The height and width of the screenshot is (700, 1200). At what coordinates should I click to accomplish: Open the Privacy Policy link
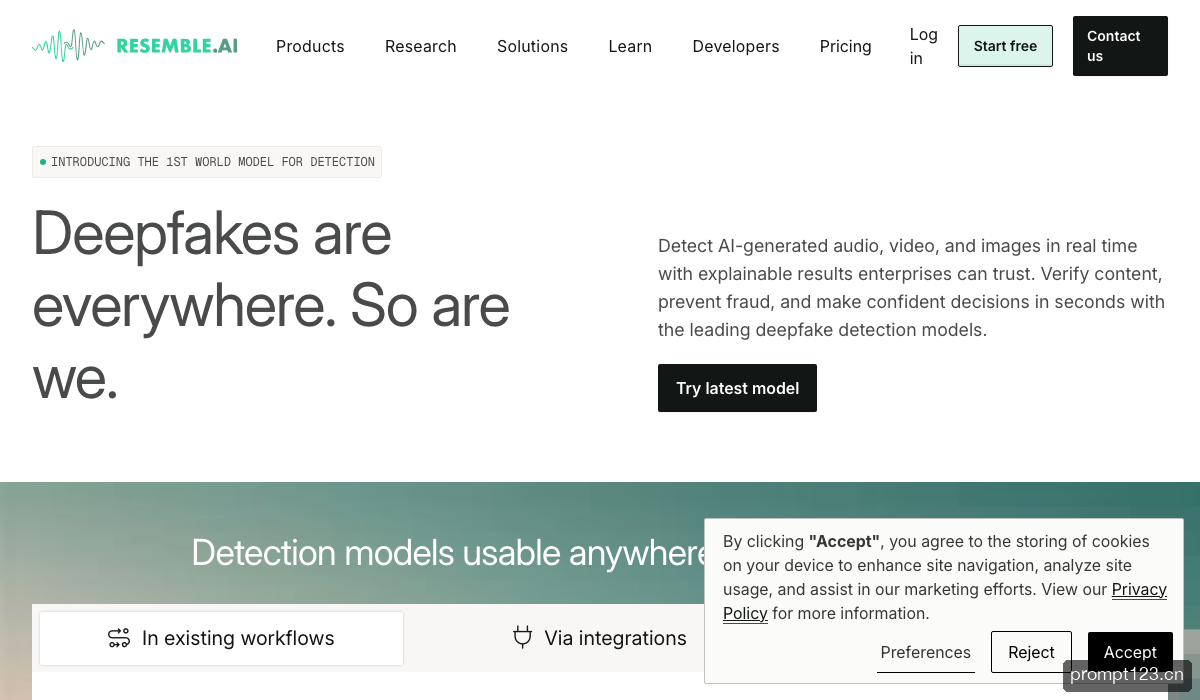click(x=945, y=601)
